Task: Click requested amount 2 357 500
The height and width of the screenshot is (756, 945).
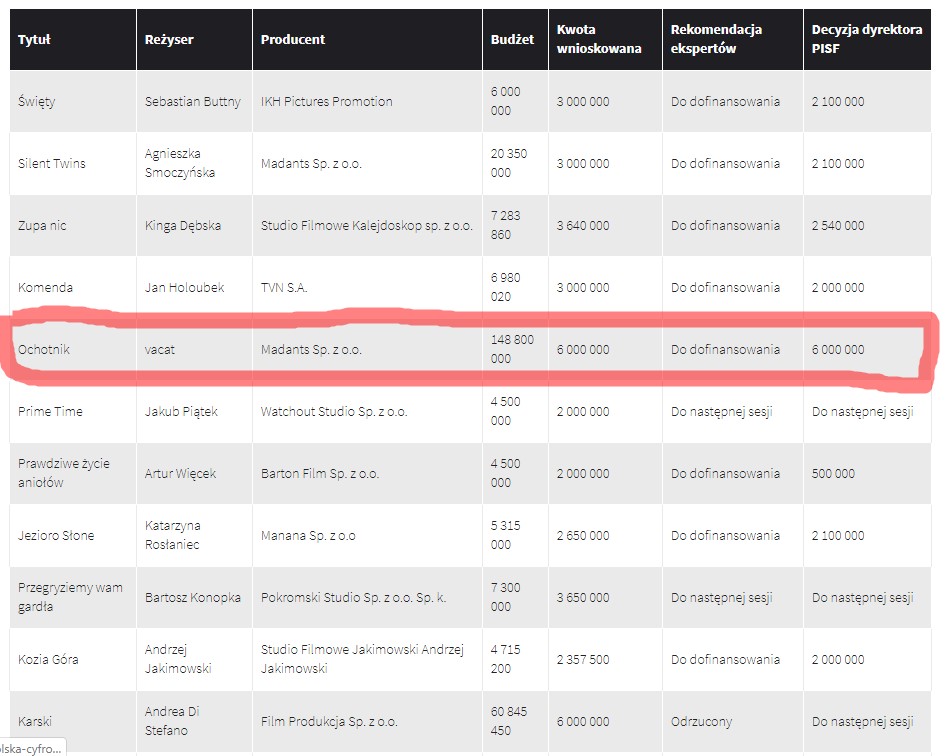Action: coord(583,660)
